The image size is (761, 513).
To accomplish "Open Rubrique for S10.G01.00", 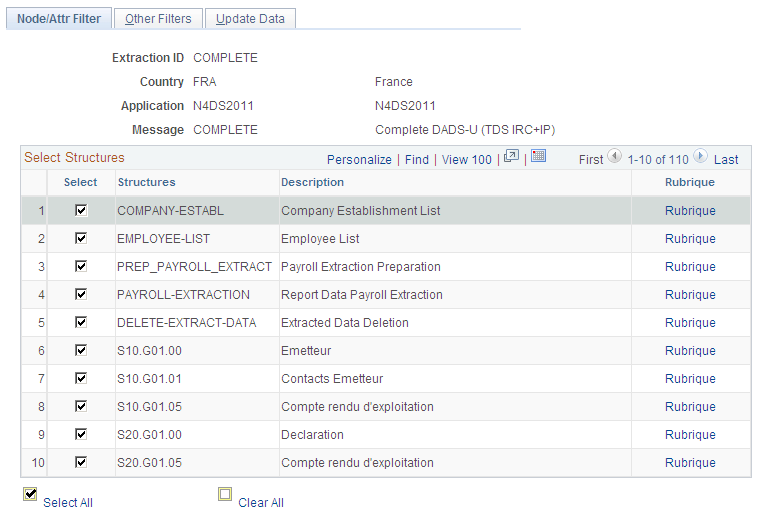I will pos(690,350).
